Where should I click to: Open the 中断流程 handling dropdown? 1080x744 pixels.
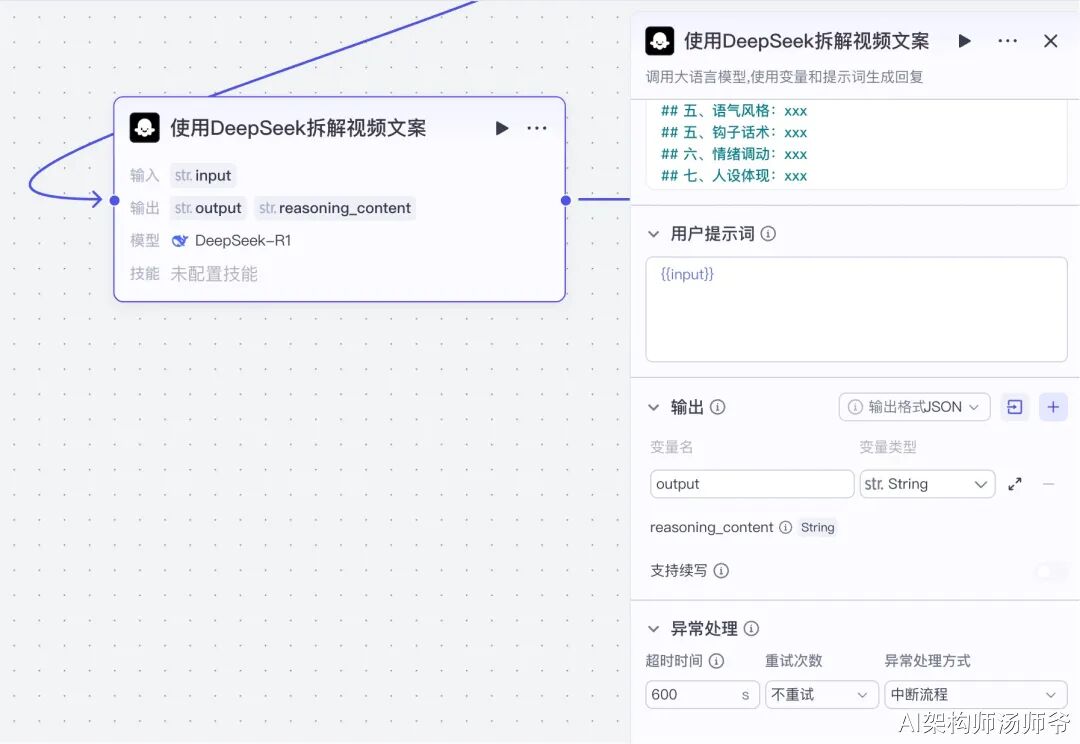[x=975, y=694]
